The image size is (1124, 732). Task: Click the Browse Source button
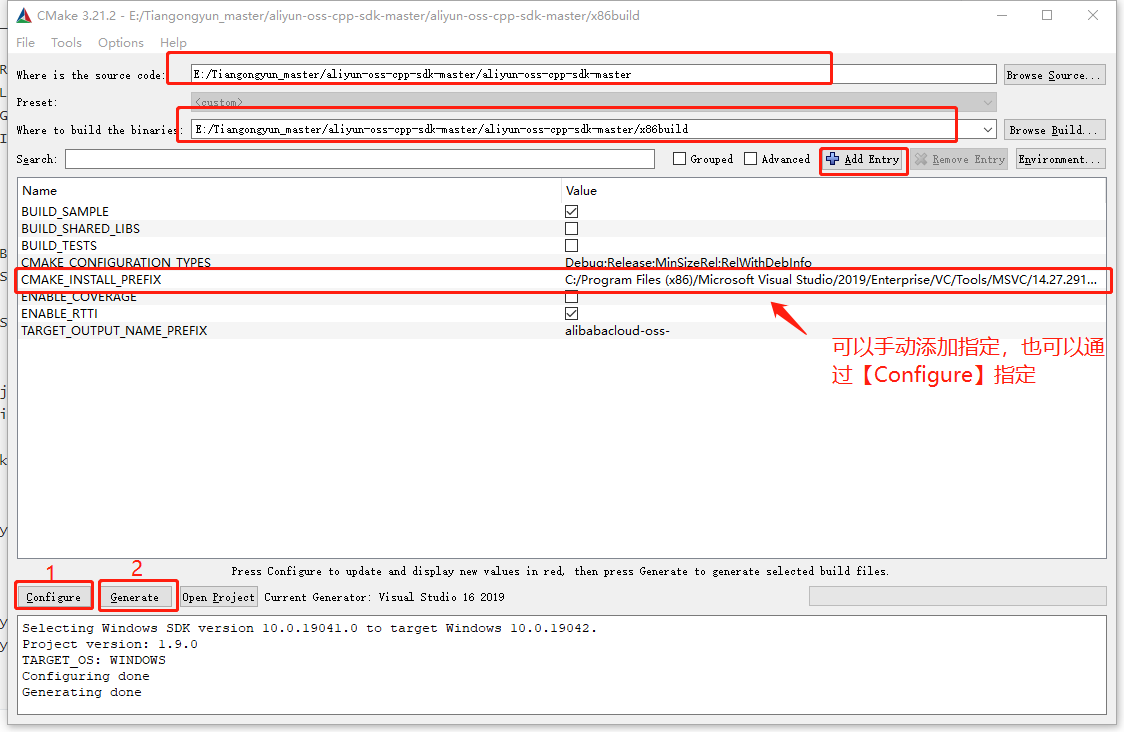[1054, 75]
